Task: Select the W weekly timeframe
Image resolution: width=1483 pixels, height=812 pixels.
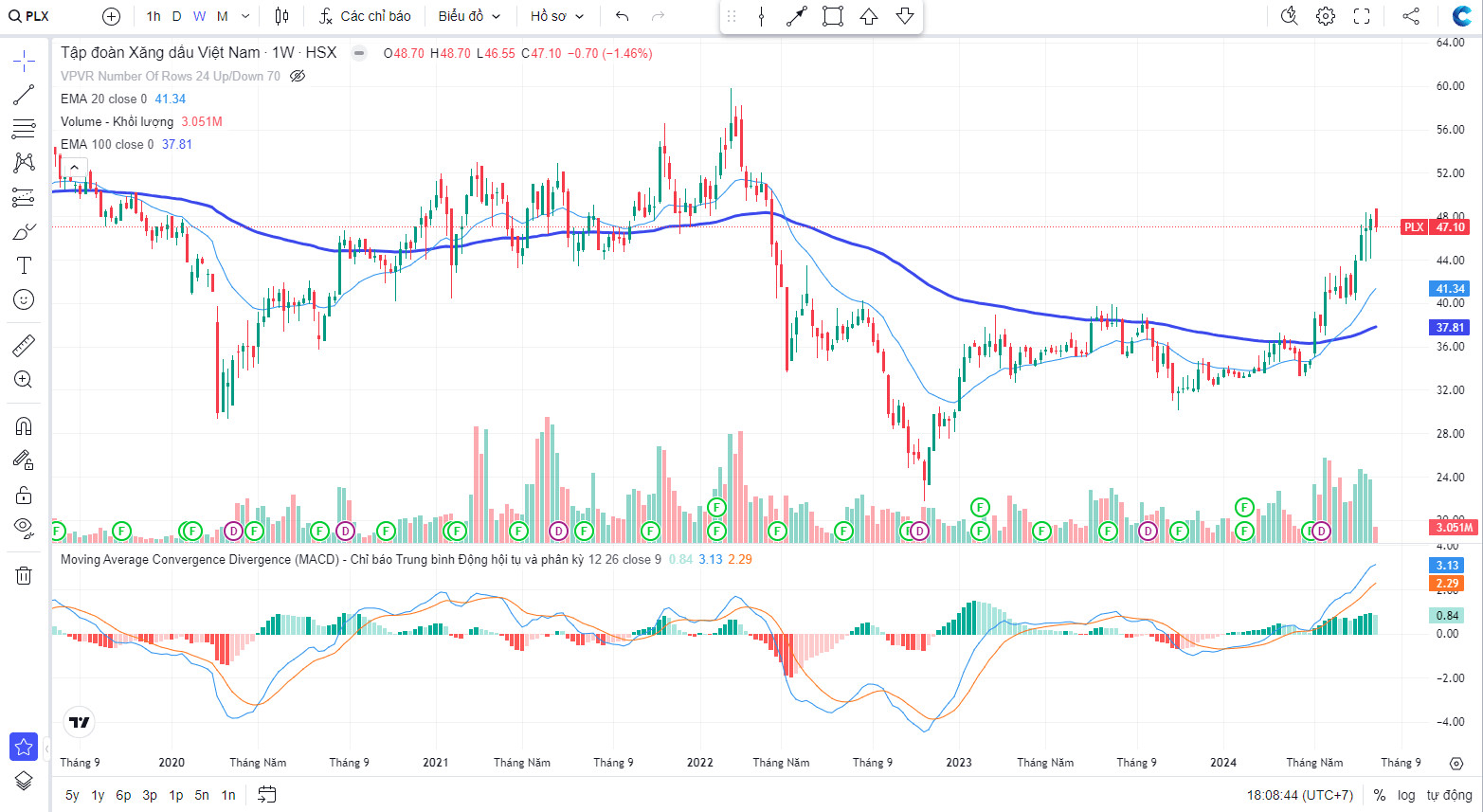Action: [199, 16]
